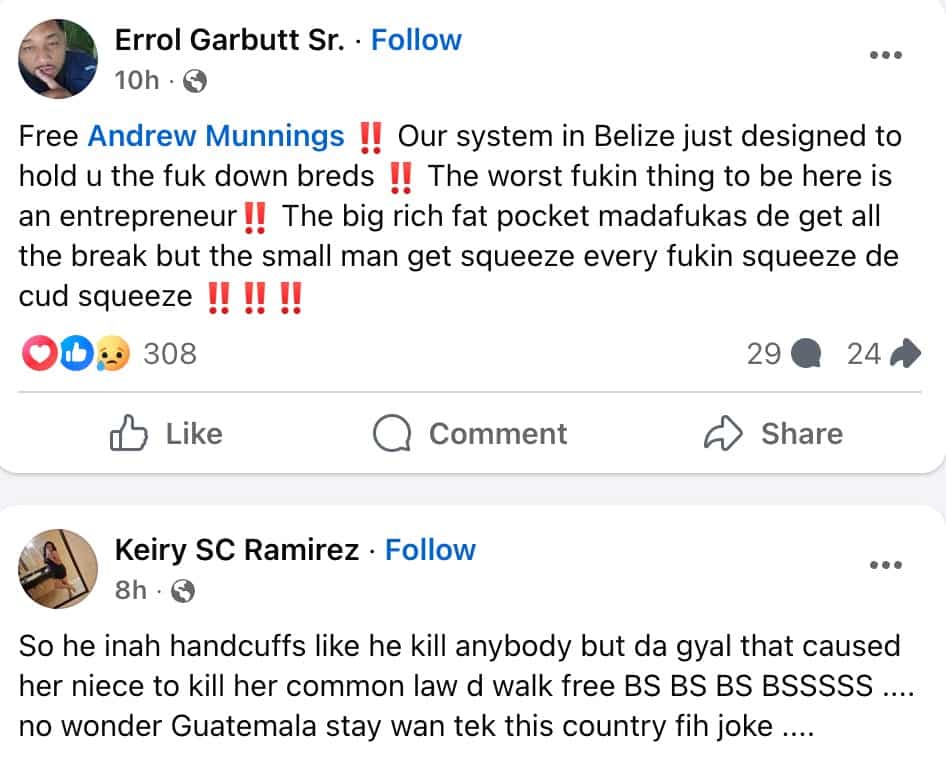Open Keiry SC Ramirez profile picture
946x766 pixels.
pos(58,568)
